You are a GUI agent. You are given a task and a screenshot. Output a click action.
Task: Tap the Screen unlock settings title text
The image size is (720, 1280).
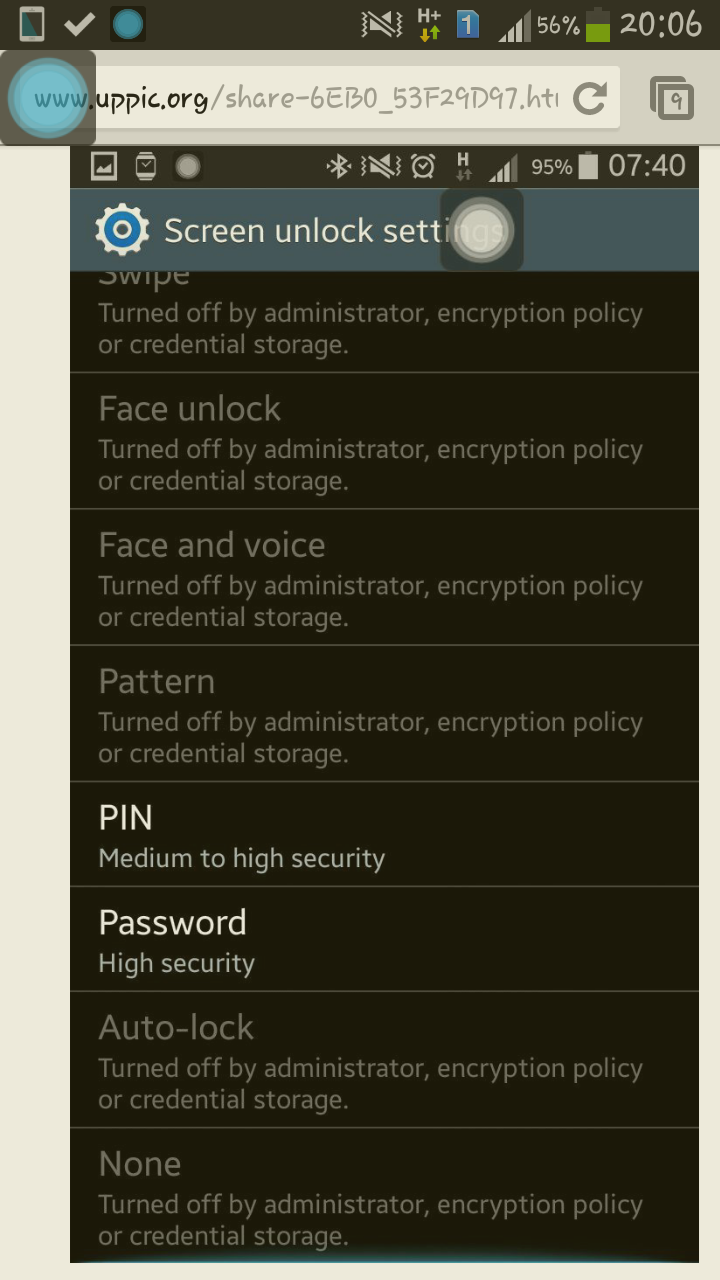(333, 231)
